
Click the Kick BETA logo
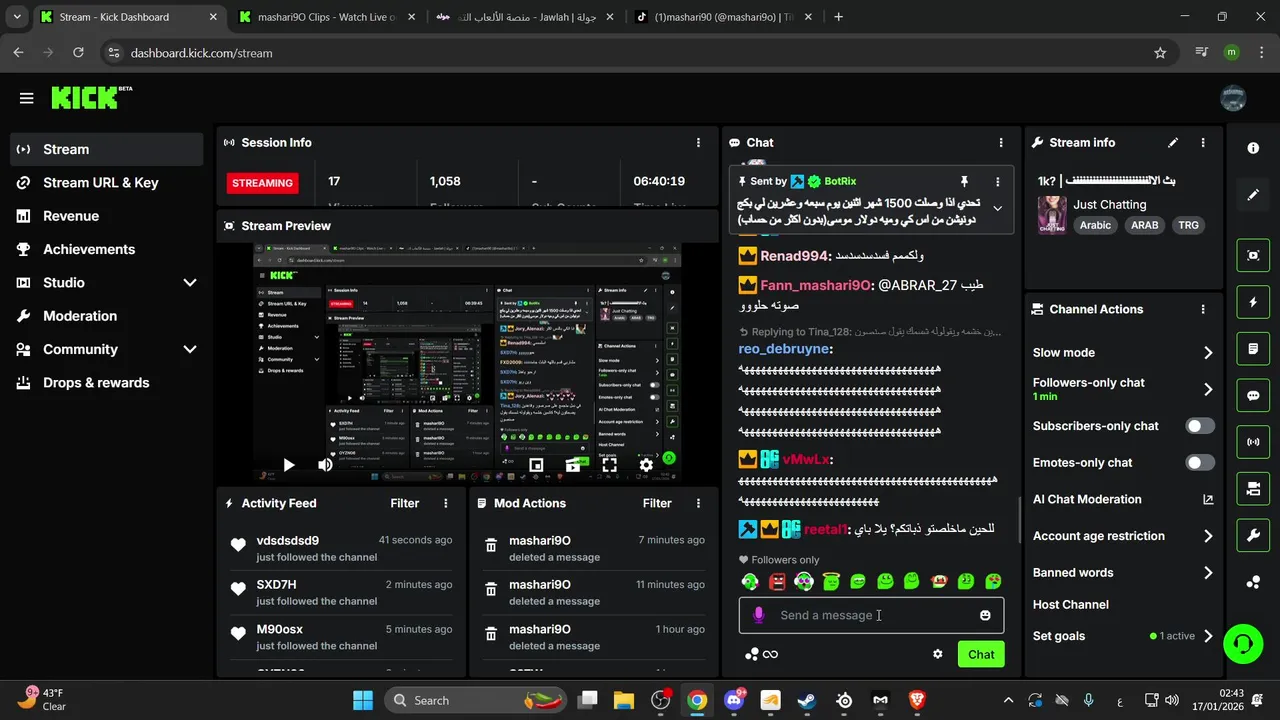(x=91, y=97)
